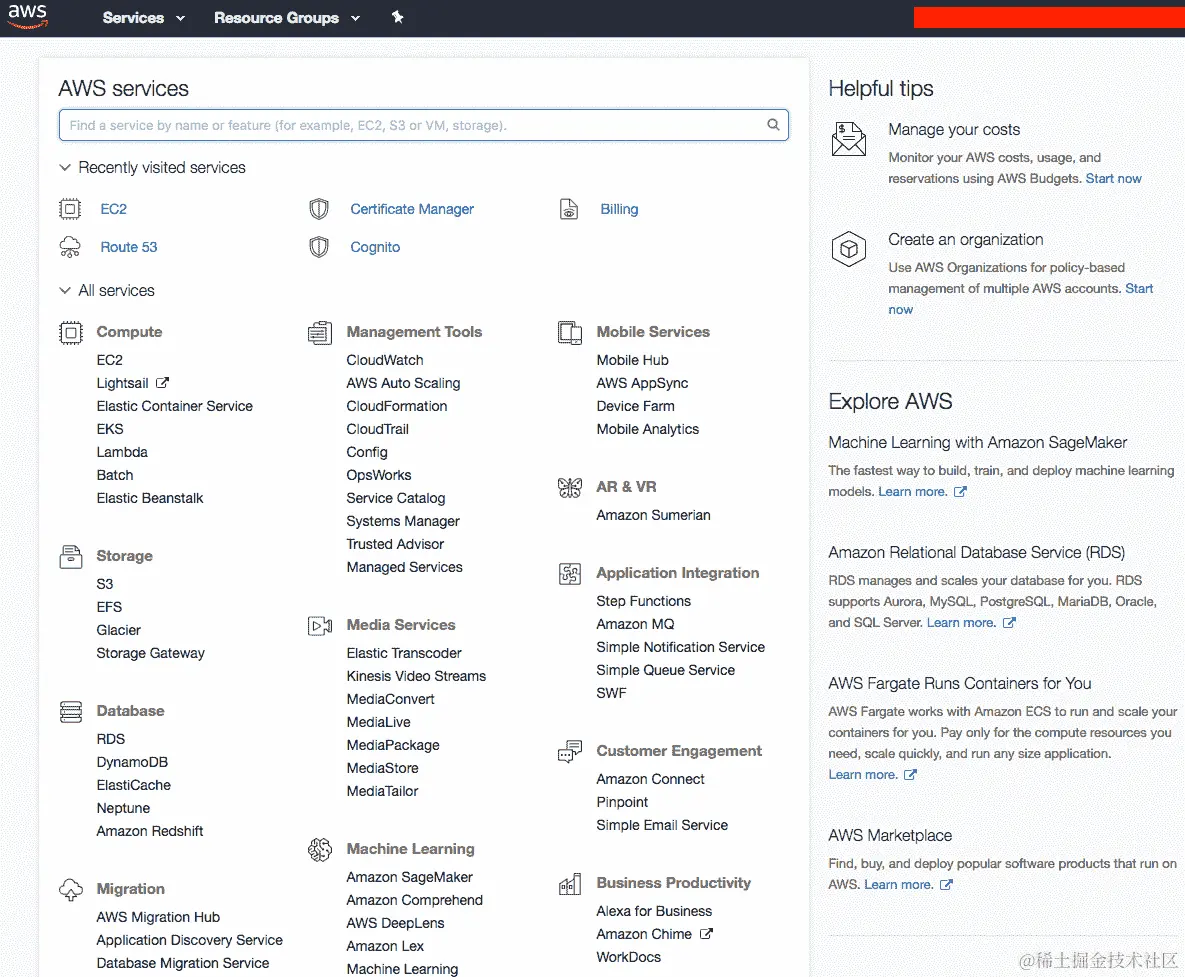Open Route 53 service link

click(x=128, y=246)
